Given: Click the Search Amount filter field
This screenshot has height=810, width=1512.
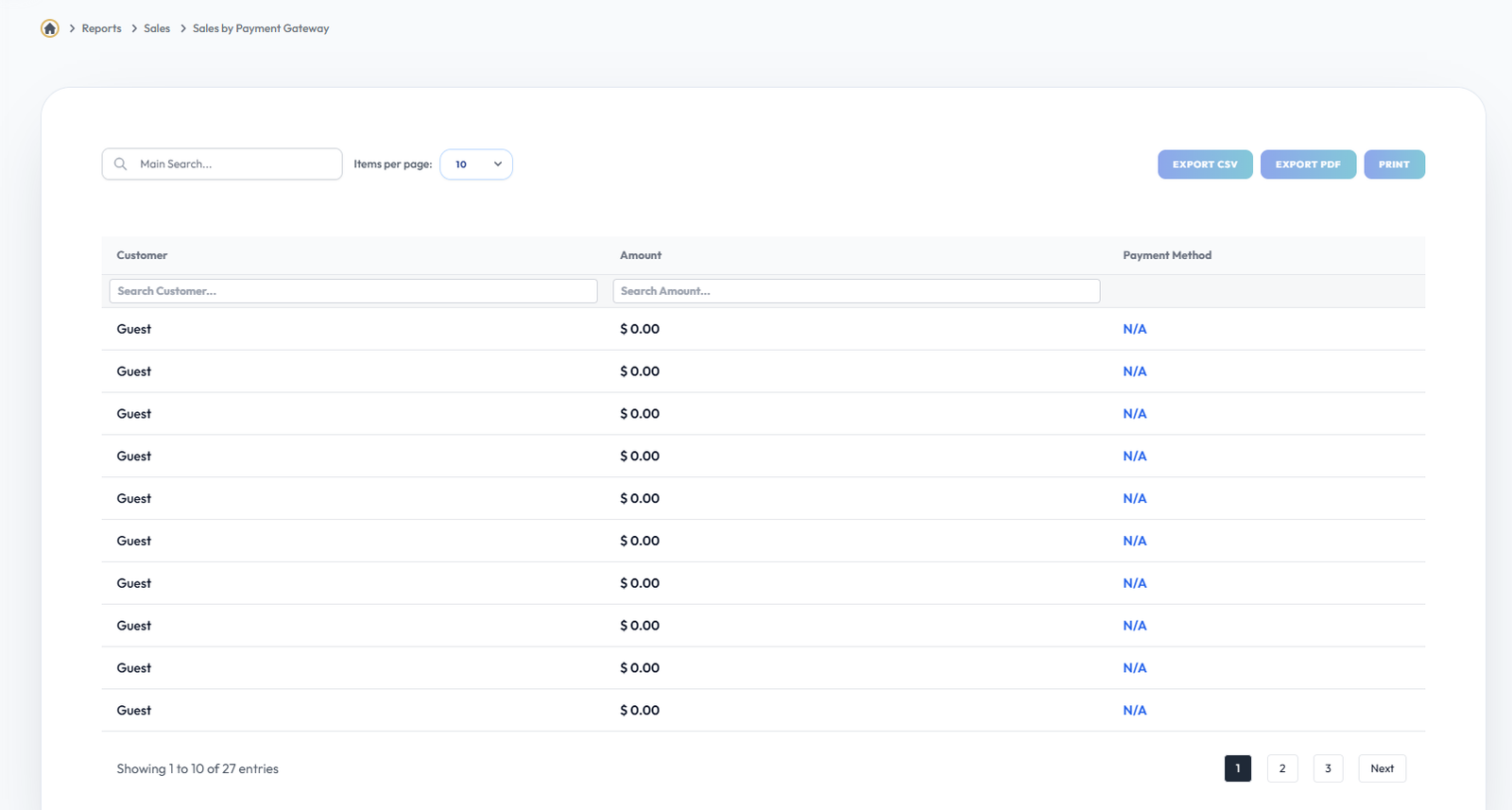Looking at the screenshot, I should coord(856,291).
